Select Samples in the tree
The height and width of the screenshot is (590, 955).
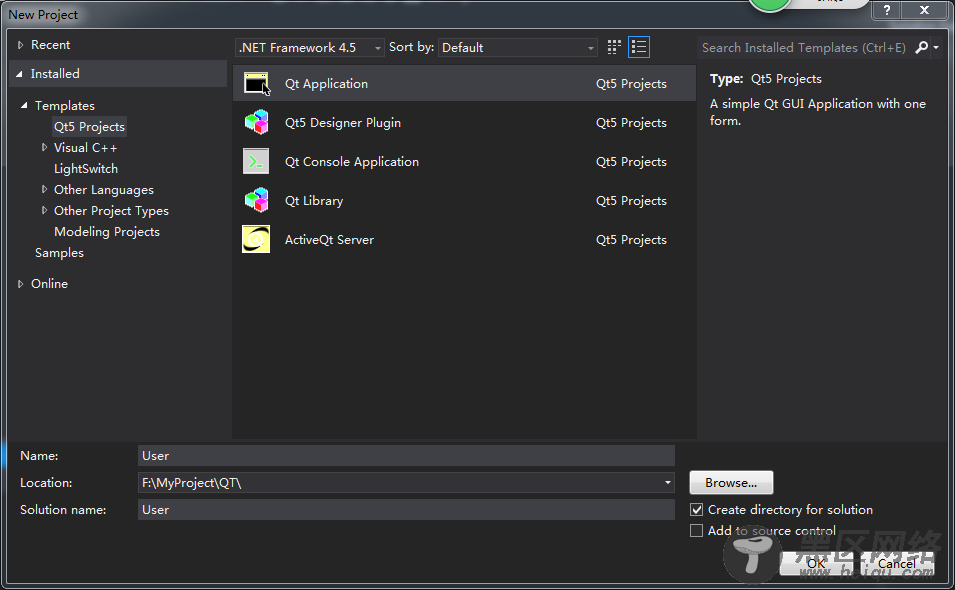click(x=59, y=253)
